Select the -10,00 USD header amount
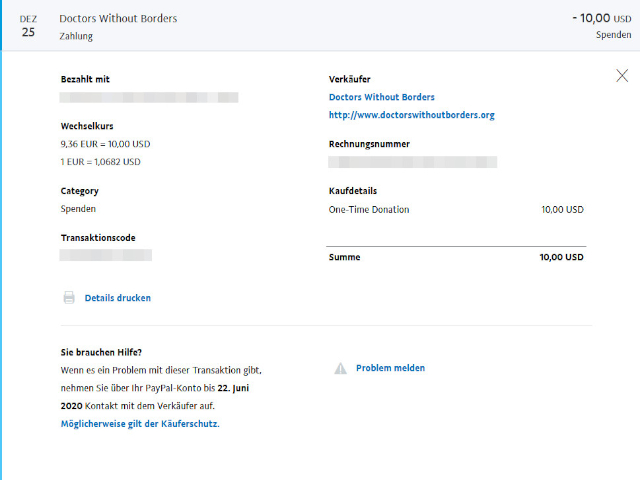The height and width of the screenshot is (480, 640). (x=602, y=18)
